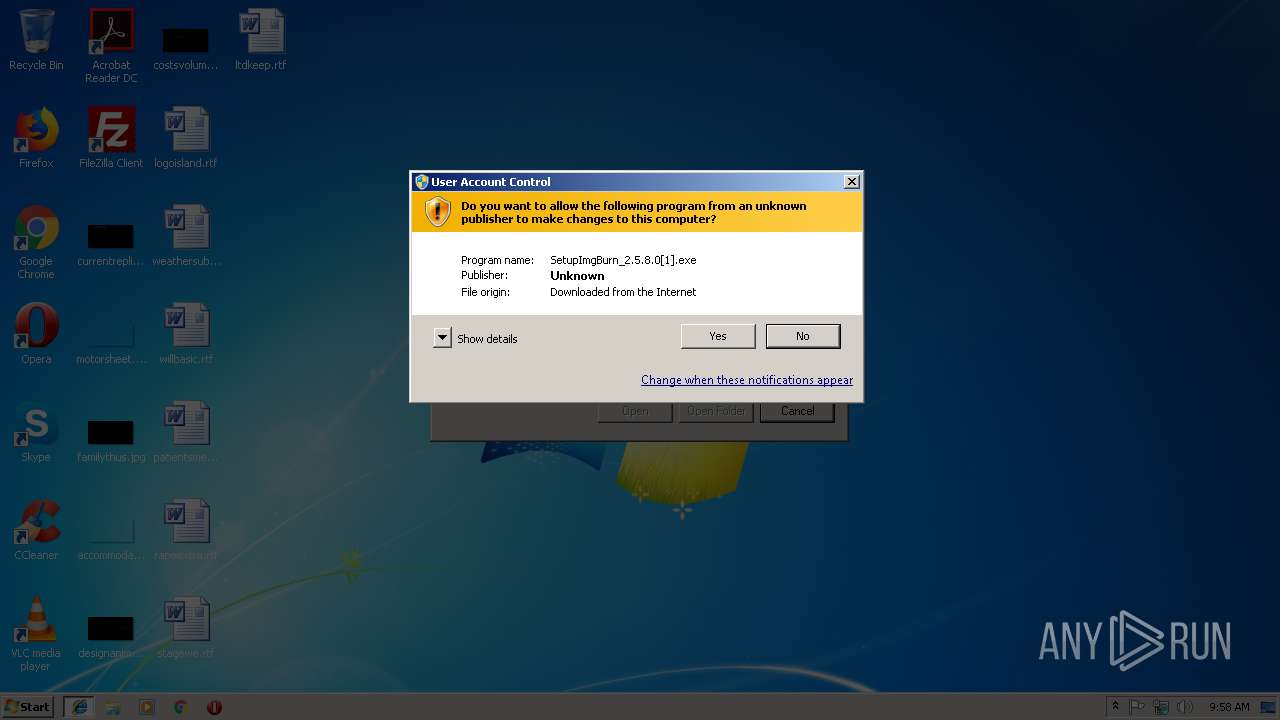Click No to deny the program
This screenshot has width=1280, height=720.
click(x=803, y=336)
